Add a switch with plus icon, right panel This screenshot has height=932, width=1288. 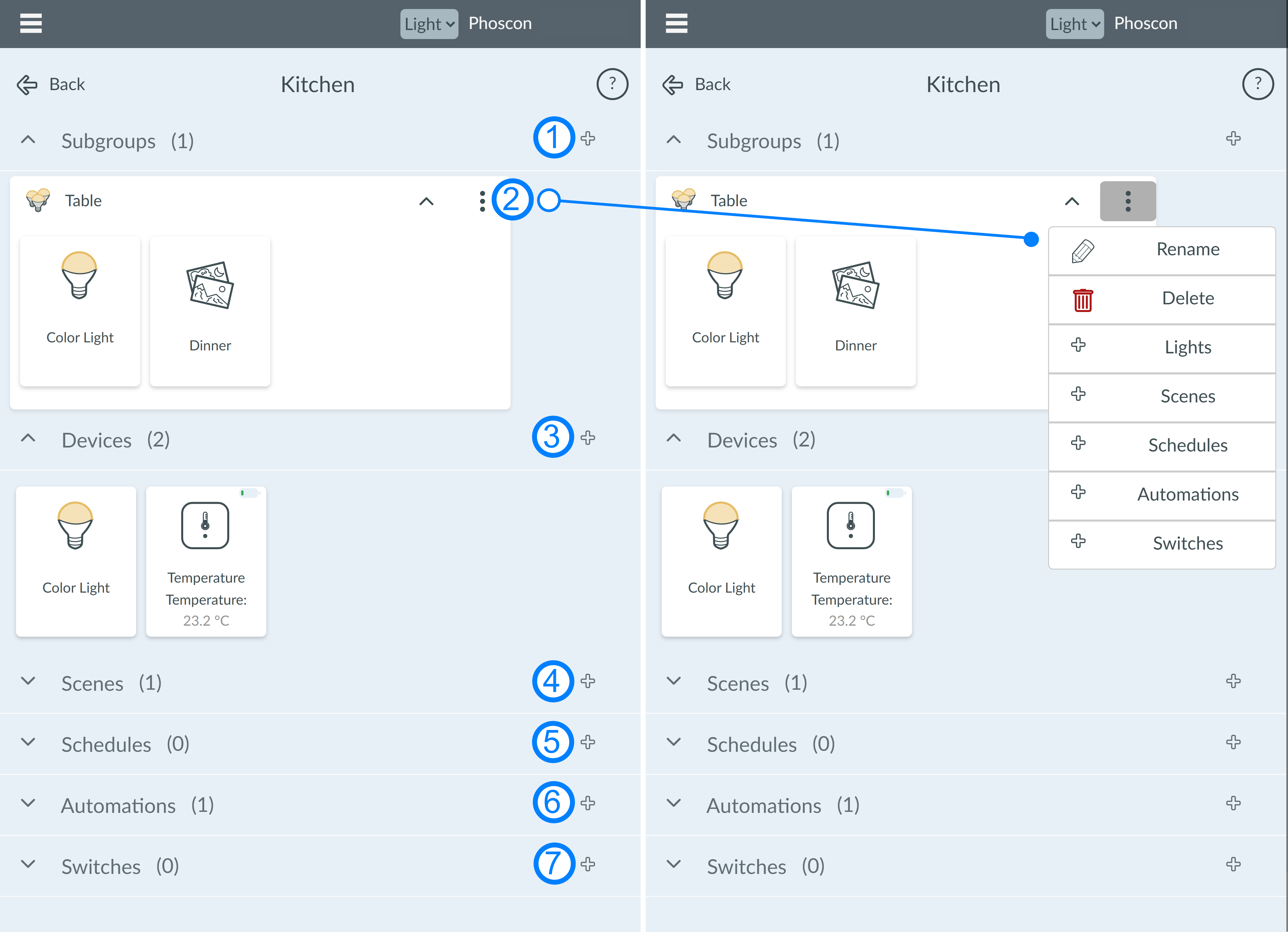coord(1234,864)
